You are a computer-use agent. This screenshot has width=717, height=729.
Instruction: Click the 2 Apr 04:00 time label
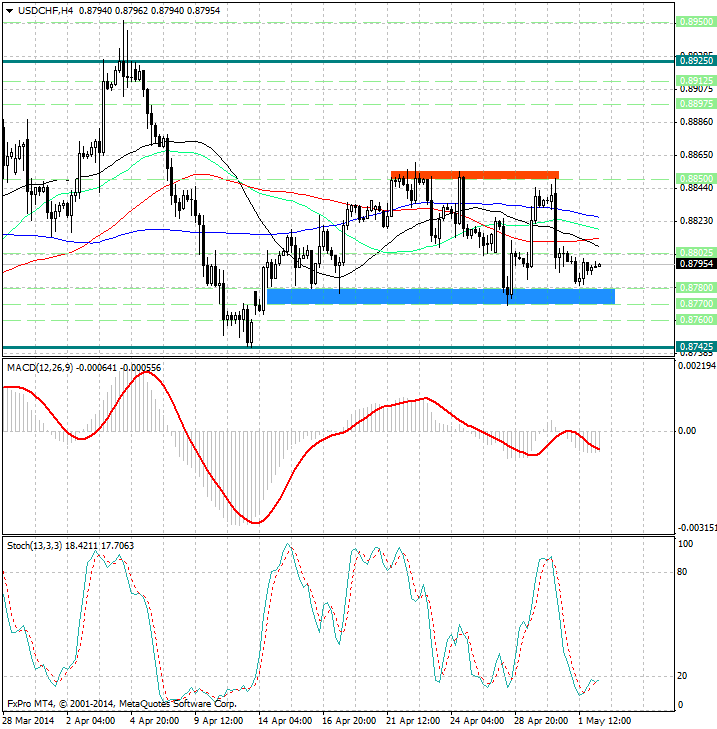(x=90, y=721)
